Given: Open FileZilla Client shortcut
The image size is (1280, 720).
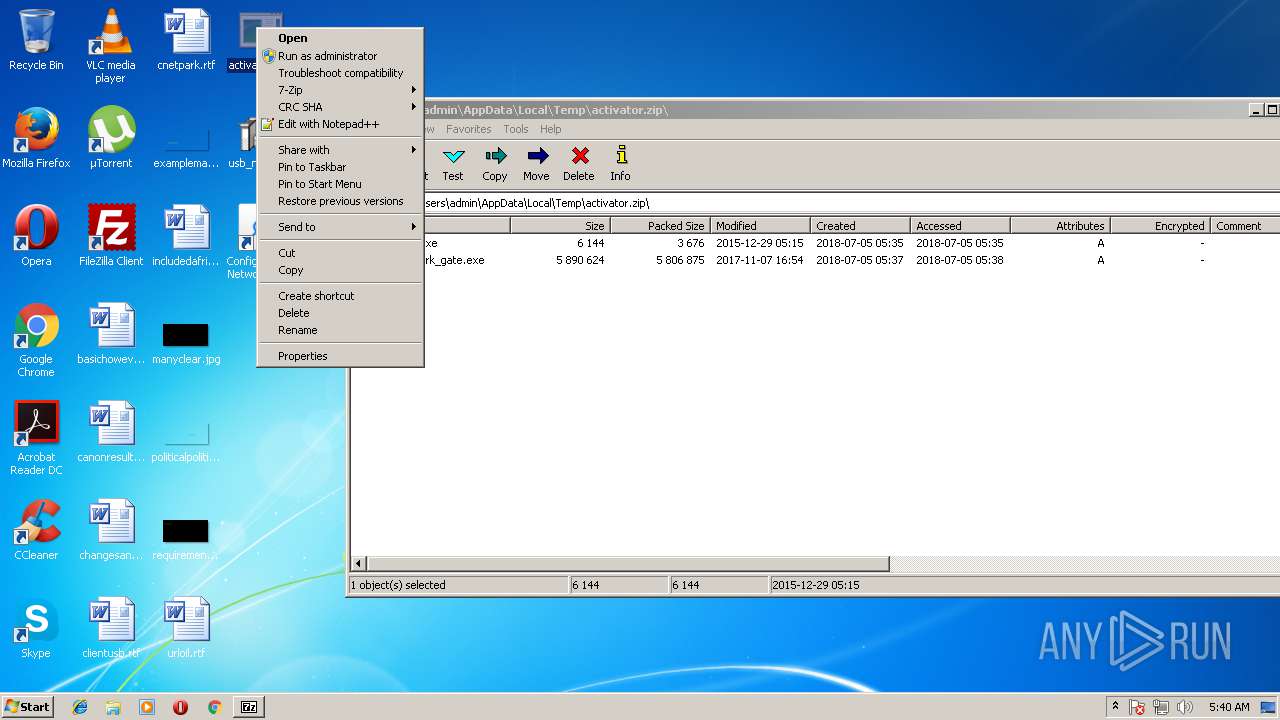Looking at the screenshot, I should pyautogui.click(x=111, y=236).
